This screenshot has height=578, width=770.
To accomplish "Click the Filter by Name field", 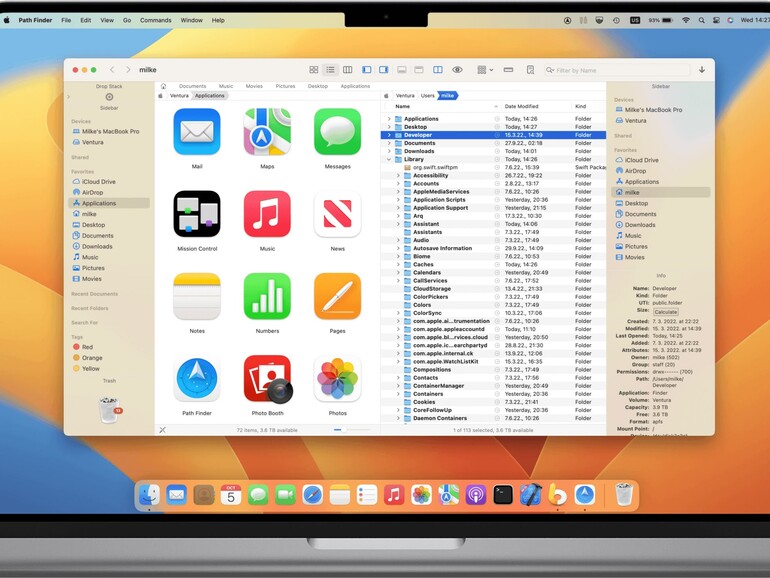I will [x=616, y=70].
